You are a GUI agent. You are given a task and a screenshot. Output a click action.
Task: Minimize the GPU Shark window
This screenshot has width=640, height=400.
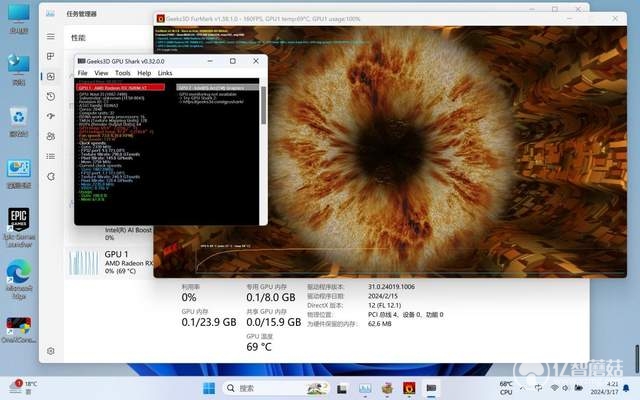point(210,61)
